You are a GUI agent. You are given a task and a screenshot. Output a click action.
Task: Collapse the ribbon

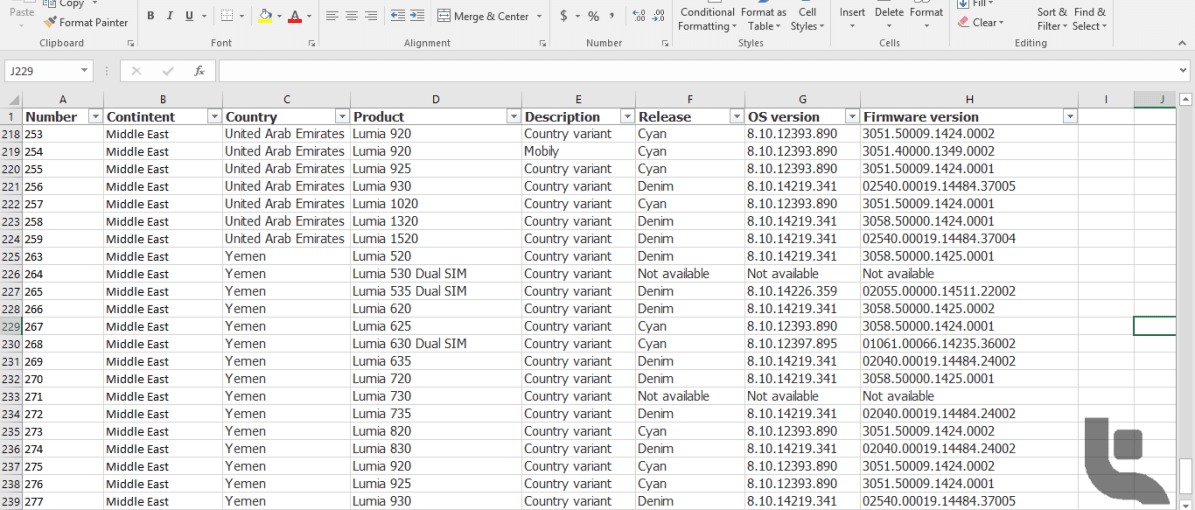(1184, 44)
